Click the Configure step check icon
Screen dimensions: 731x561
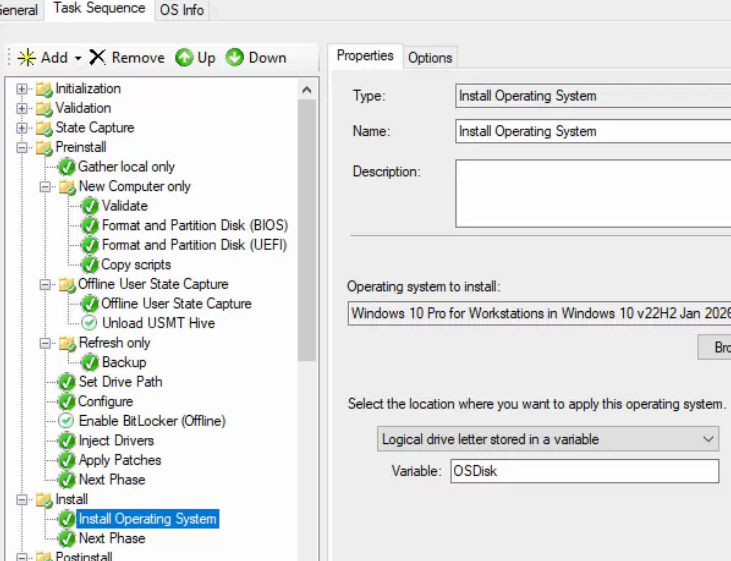pos(67,402)
